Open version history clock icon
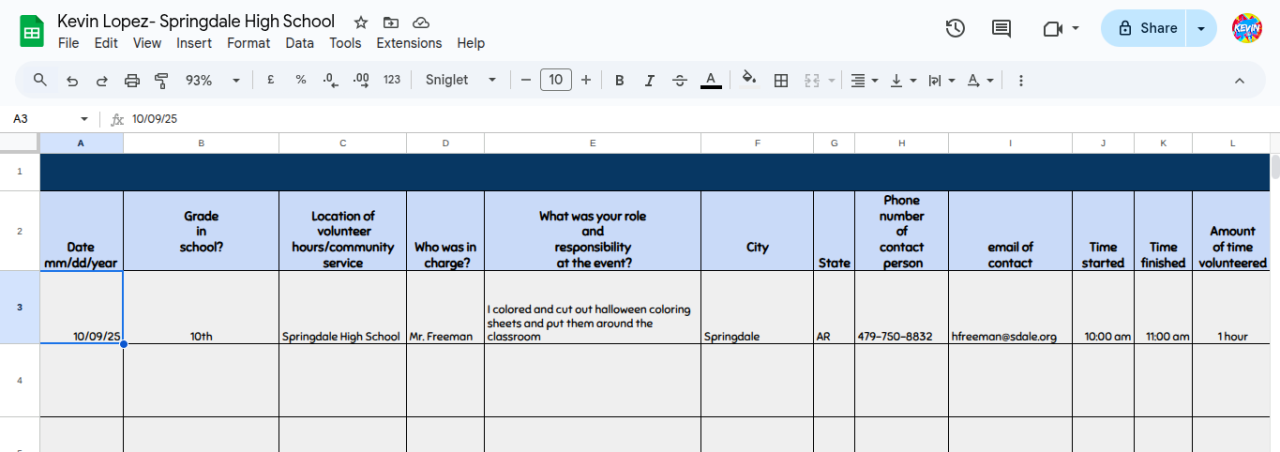The image size is (1280, 452). (x=955, y=28)
